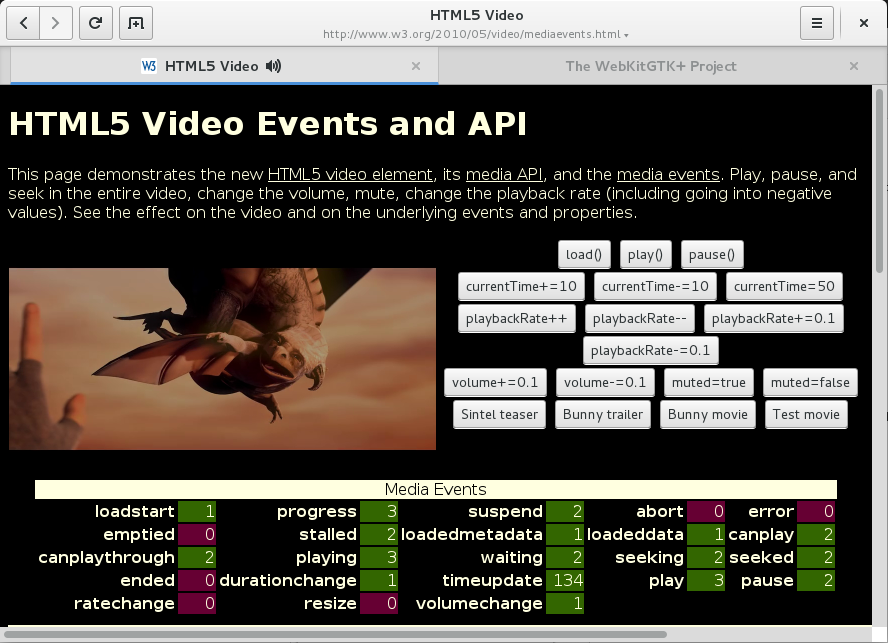This screenshot has height=643, width=888.
Task: Click playbackRate-=0.1 button
Action: coord(651,350)
